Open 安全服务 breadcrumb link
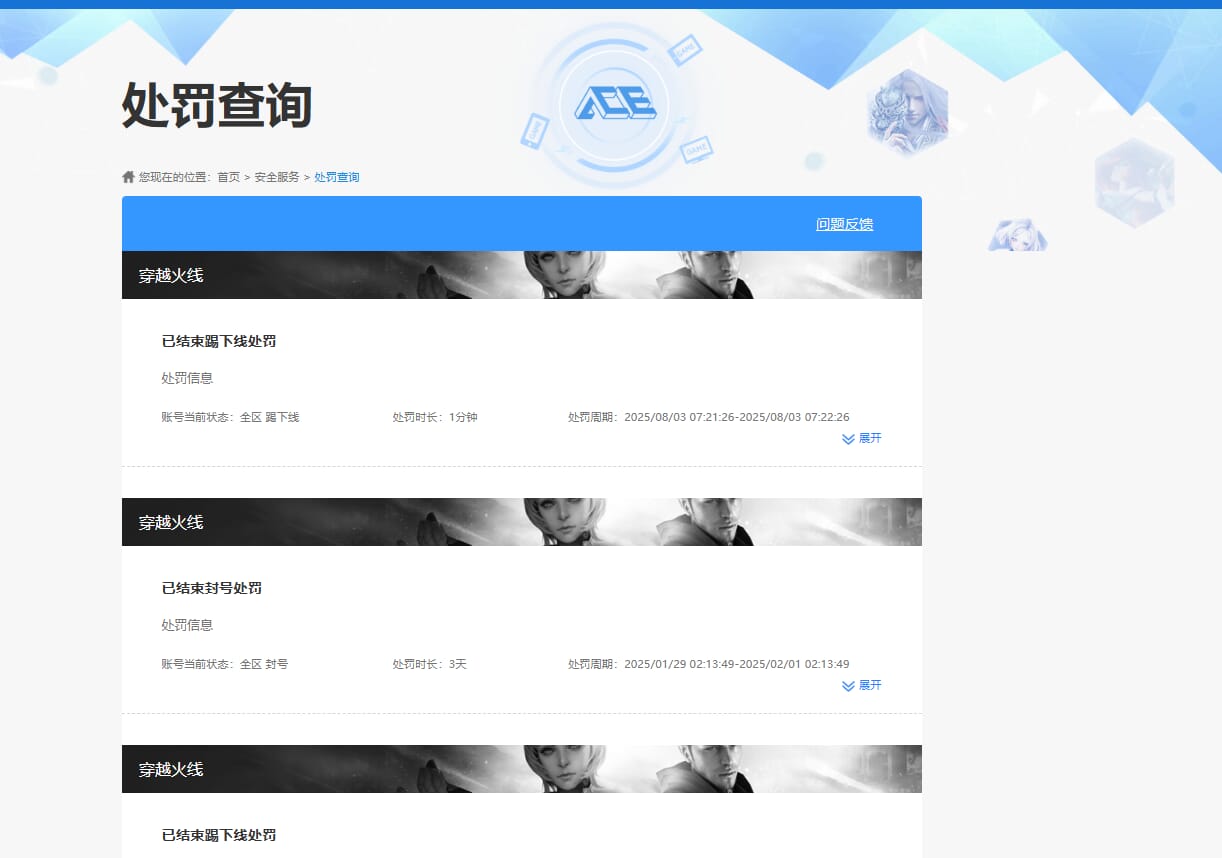The height and width of the screenshot is (858, 1222). click(x=277, y=177)
